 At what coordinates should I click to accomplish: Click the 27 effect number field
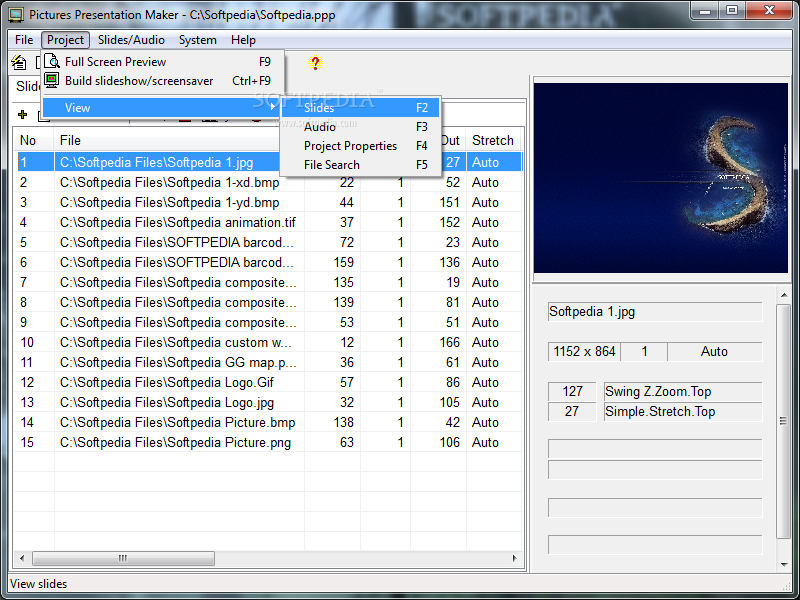tap(572, 411)
